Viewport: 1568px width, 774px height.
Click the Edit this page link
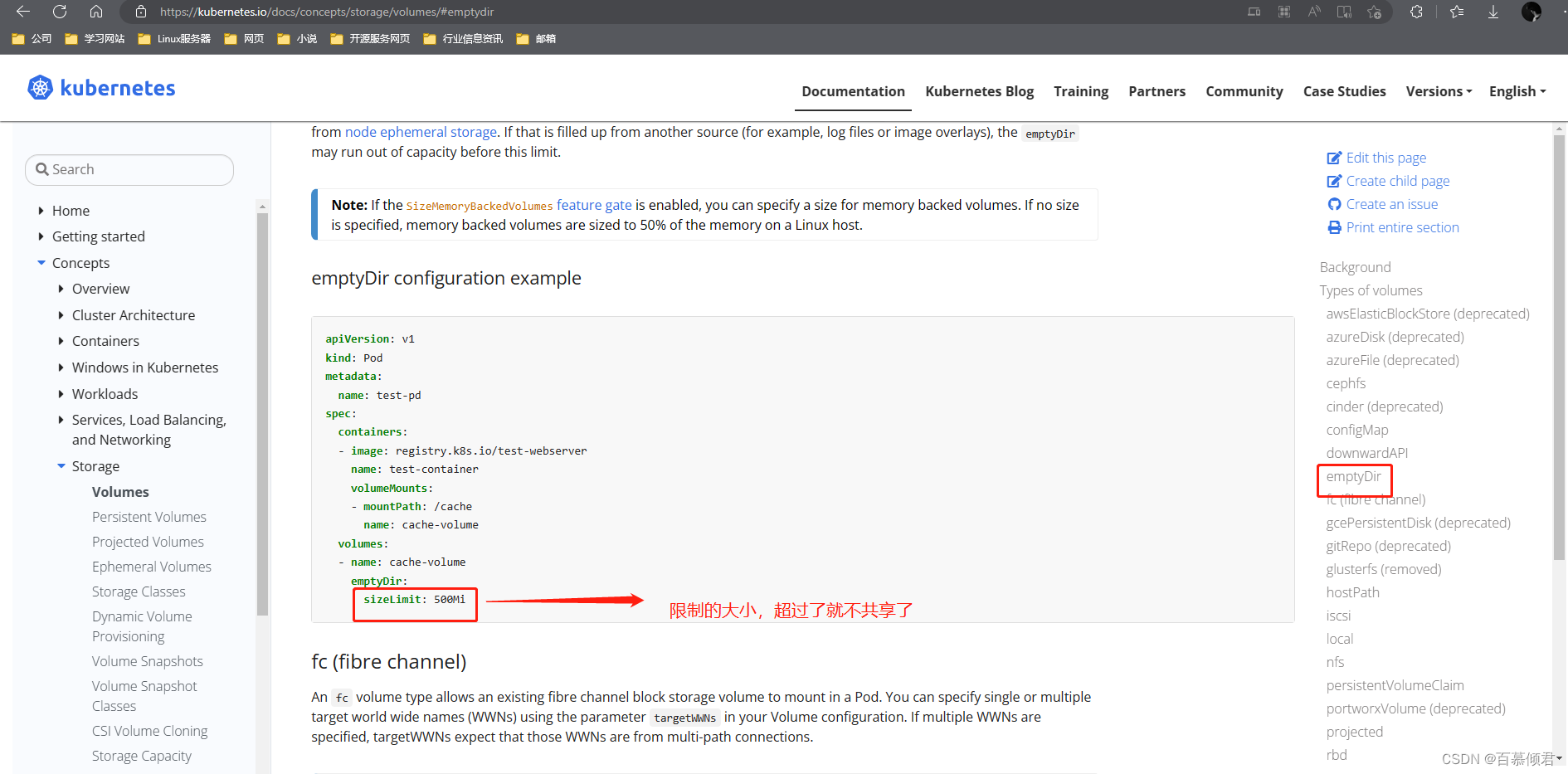pos(1377,158)
